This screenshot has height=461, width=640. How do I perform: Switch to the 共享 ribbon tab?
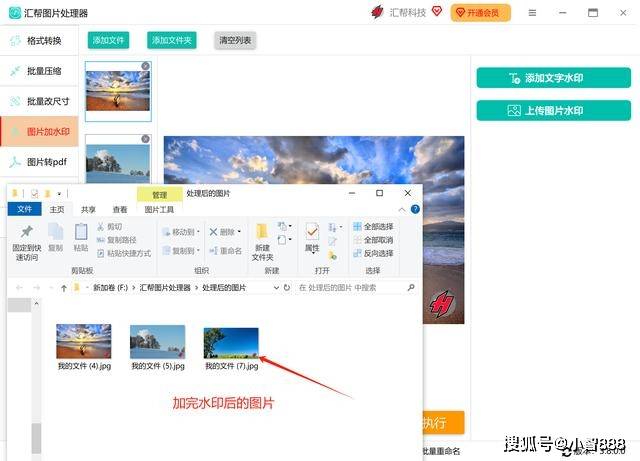[88, 209]
